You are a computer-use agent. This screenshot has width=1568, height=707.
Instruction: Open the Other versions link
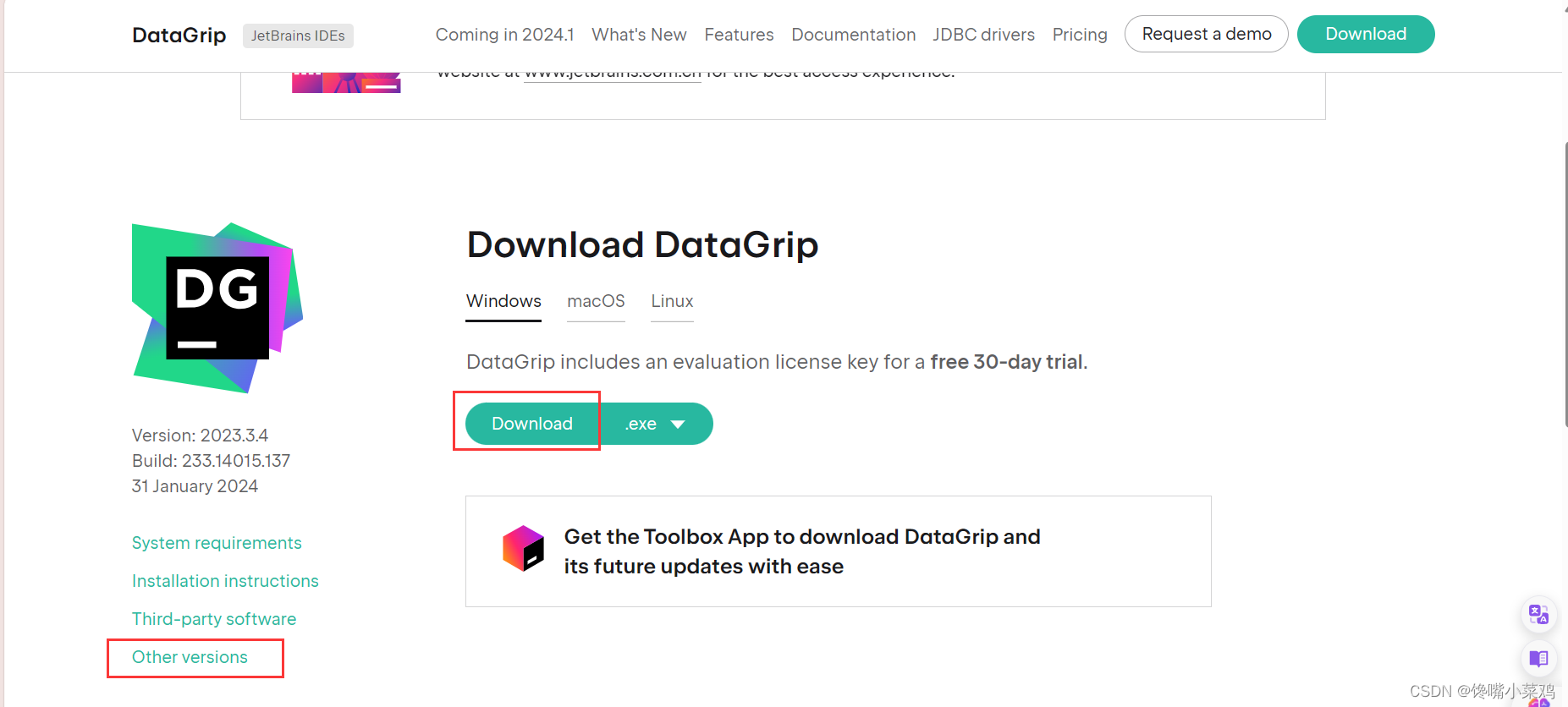pyautogui.click(x=190, y=657)
